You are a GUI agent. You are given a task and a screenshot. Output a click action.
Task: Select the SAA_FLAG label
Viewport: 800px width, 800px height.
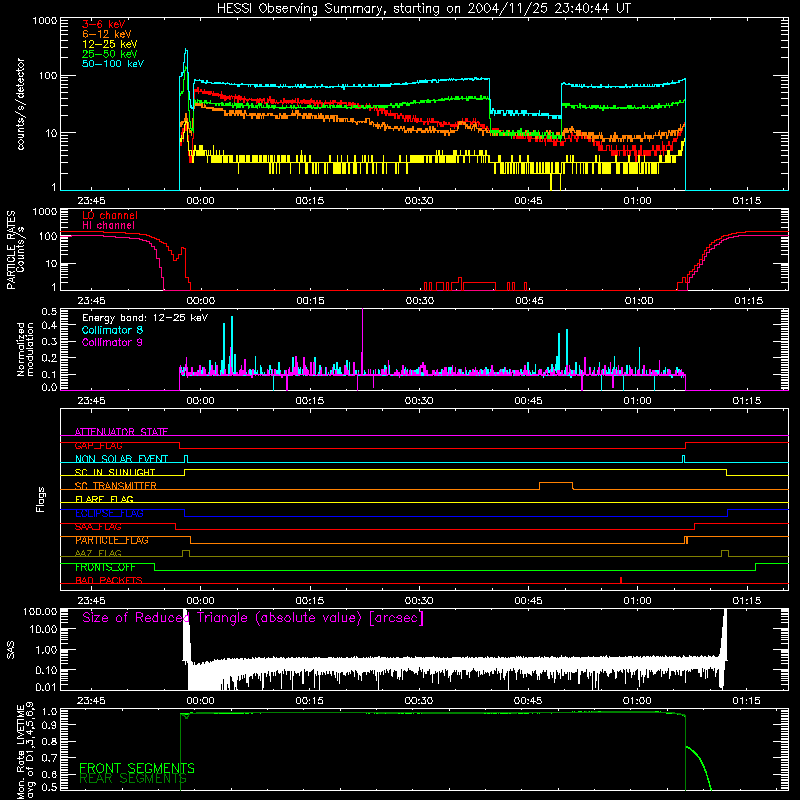click(98, 527)
